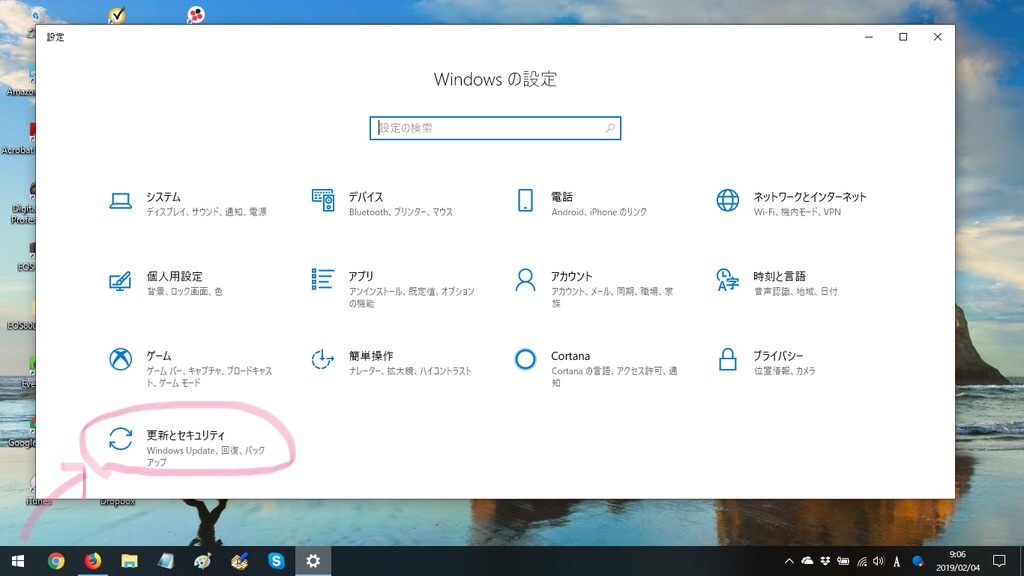Open the Wi-Fi network tray icon
This screenshot has height=576, width=1024.
click(861, 561)
